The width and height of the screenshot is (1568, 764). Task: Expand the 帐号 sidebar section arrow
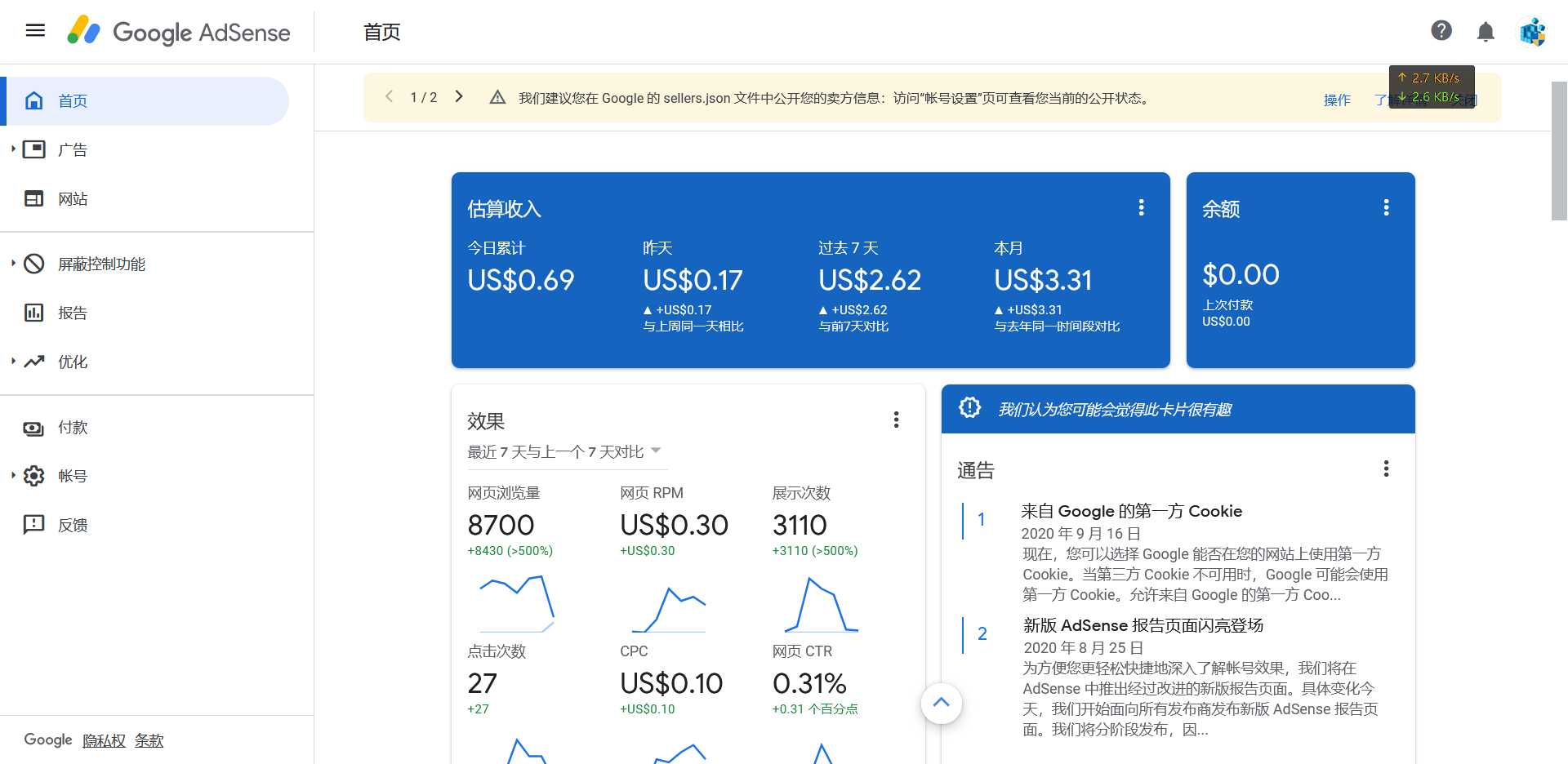click(13, 475)
